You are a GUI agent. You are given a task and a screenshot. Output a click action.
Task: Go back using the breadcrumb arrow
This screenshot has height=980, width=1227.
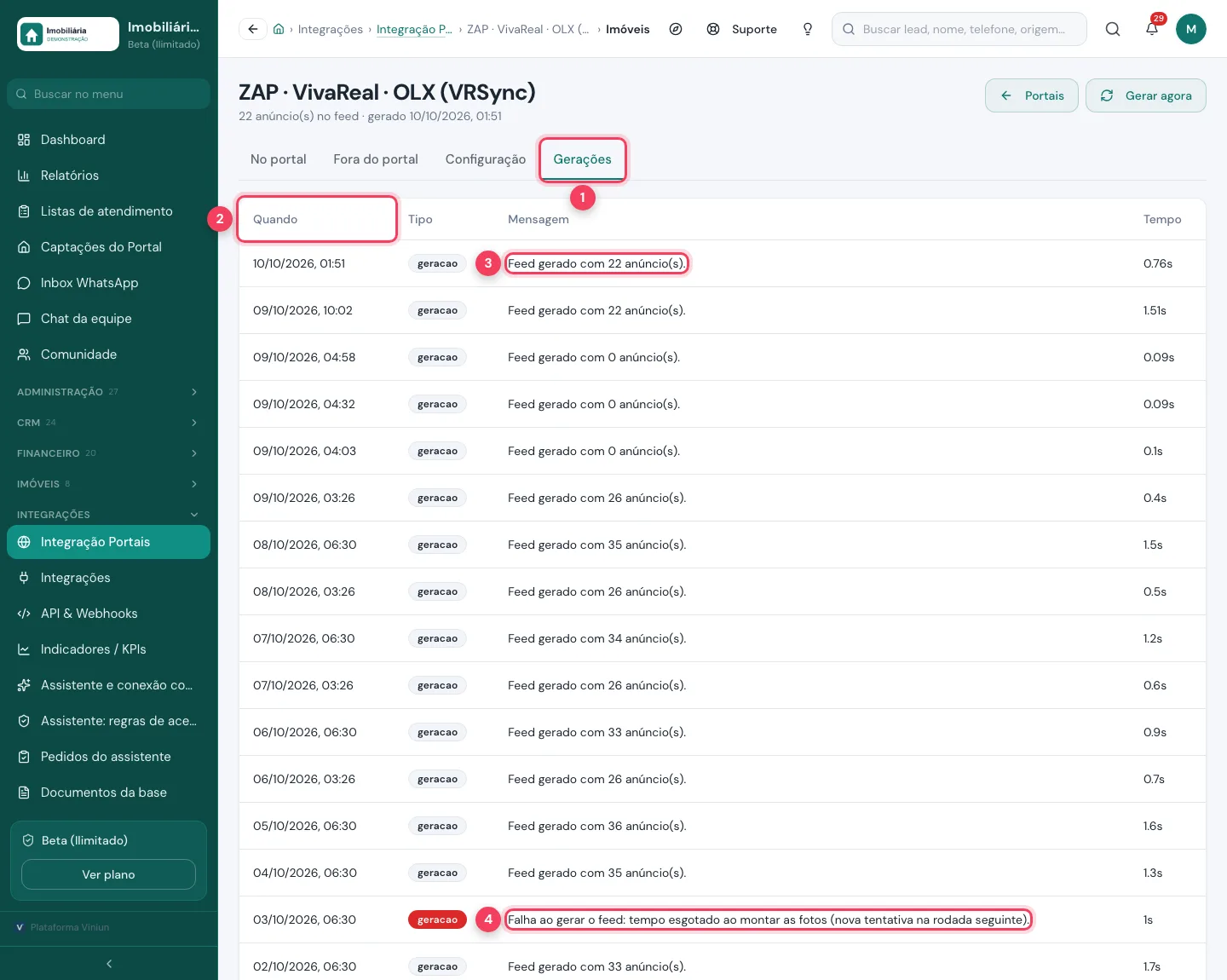(253, 29)
